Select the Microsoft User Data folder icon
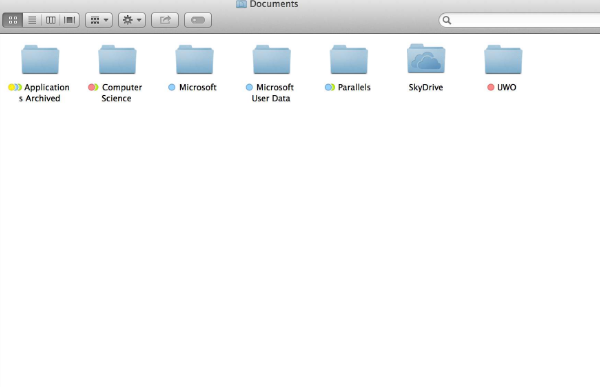This screenshot has height=387, width=600. click(272, 59)
